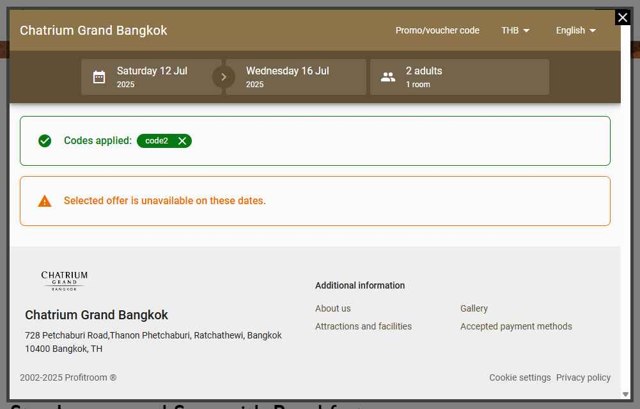Viewport: 640px width, 409px height.
Task: Open Cookie settings
Action: 520,378
